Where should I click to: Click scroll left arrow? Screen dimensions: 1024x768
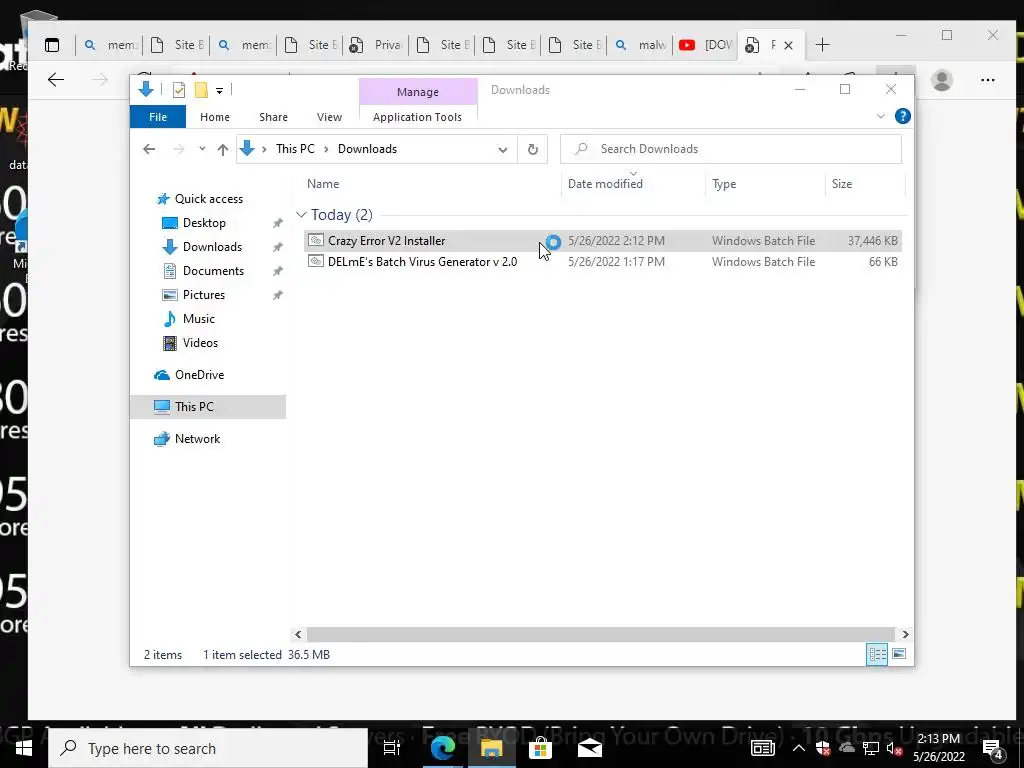(x=298, y=634)
